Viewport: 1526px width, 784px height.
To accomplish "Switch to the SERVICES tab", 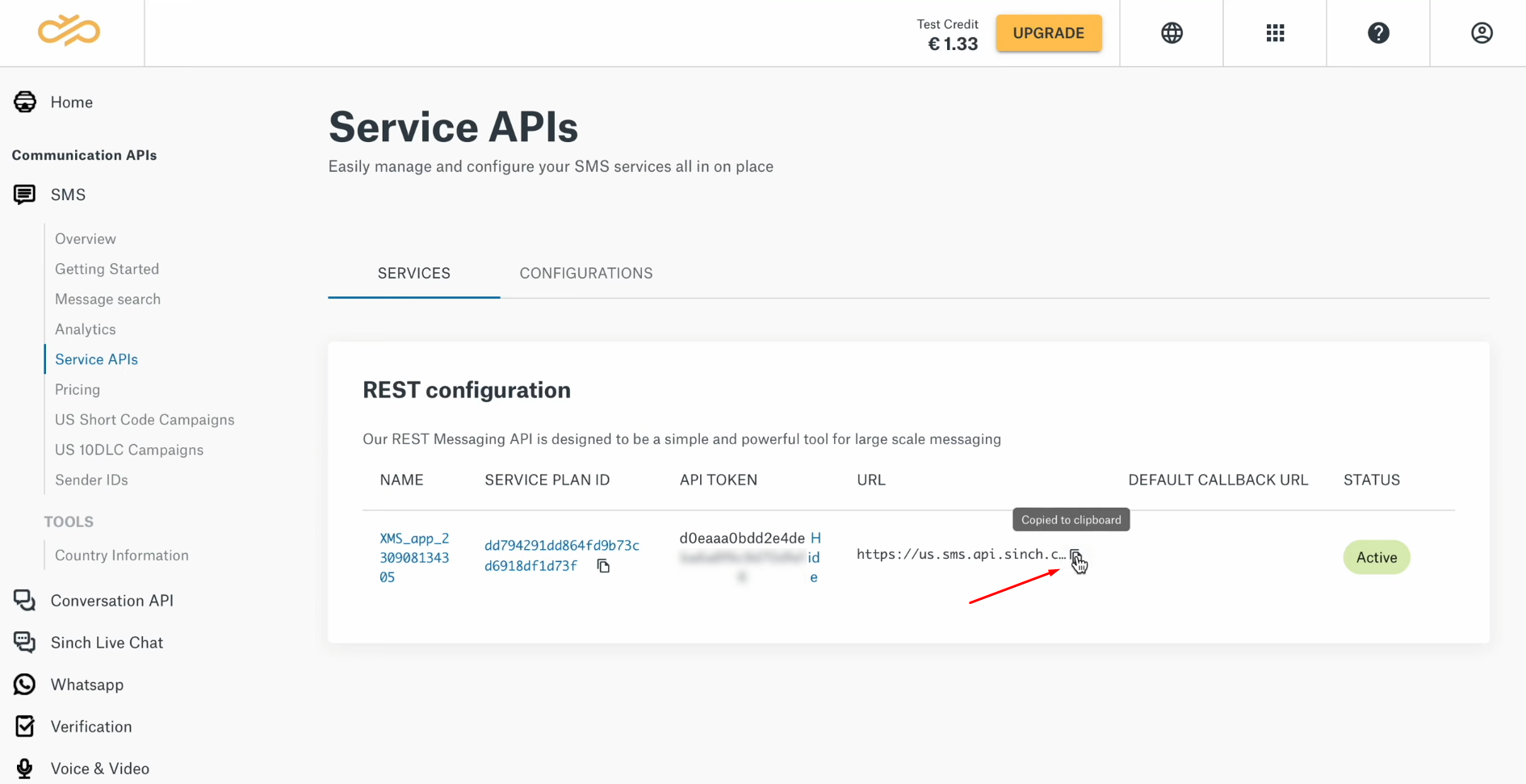I will coord(414,274).
